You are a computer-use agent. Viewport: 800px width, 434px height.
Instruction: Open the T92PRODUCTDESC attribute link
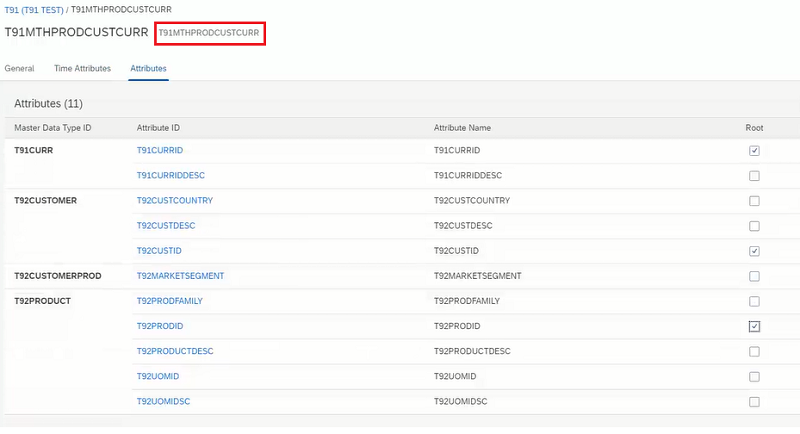coord(175,351)
